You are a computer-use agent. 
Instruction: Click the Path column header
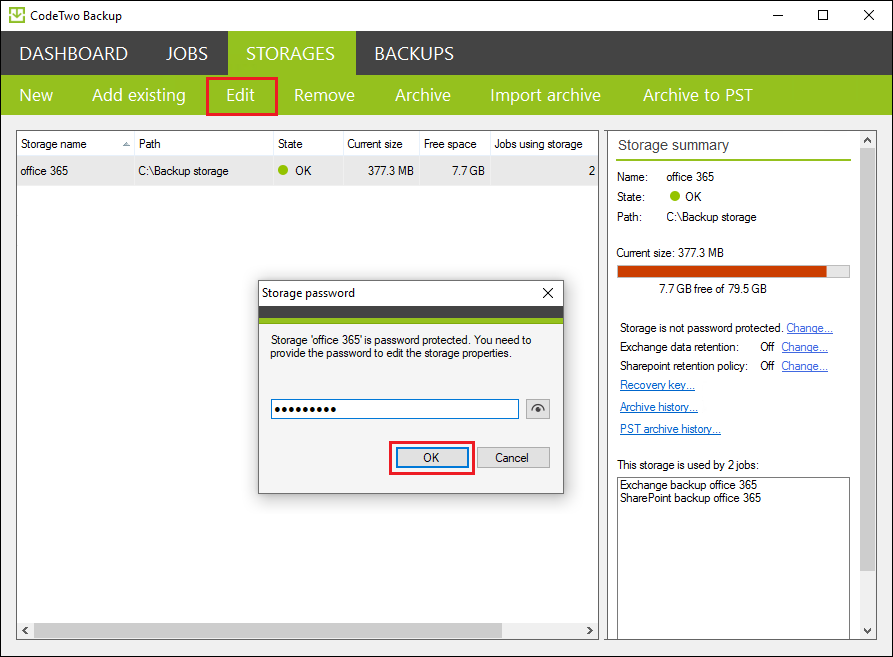204,144
